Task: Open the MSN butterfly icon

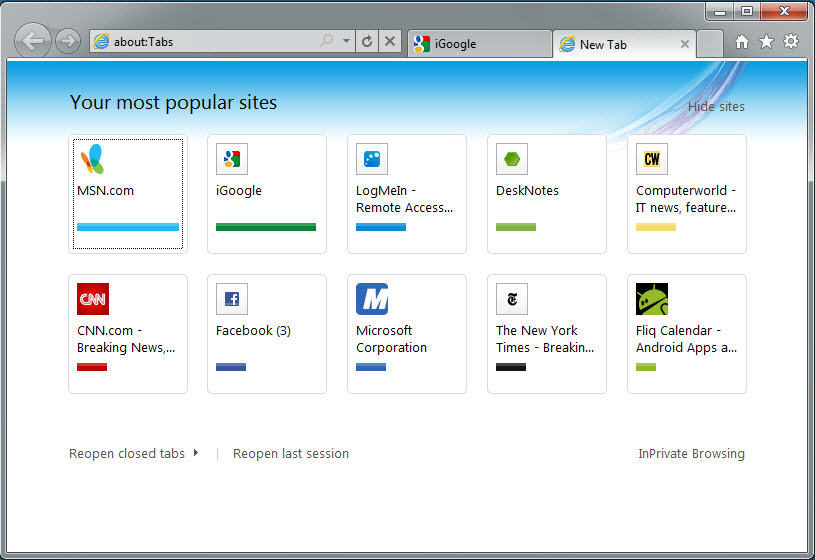Action: point(93,159)
